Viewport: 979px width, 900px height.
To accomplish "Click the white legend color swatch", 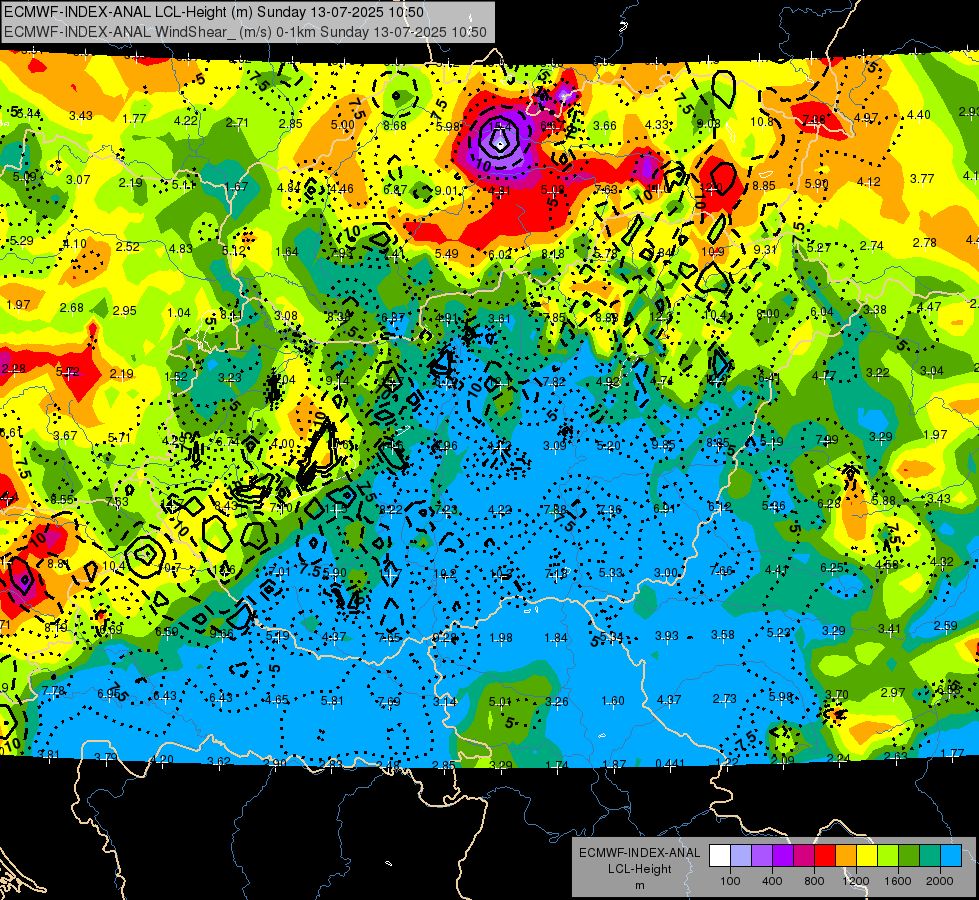I will point(720,855).
